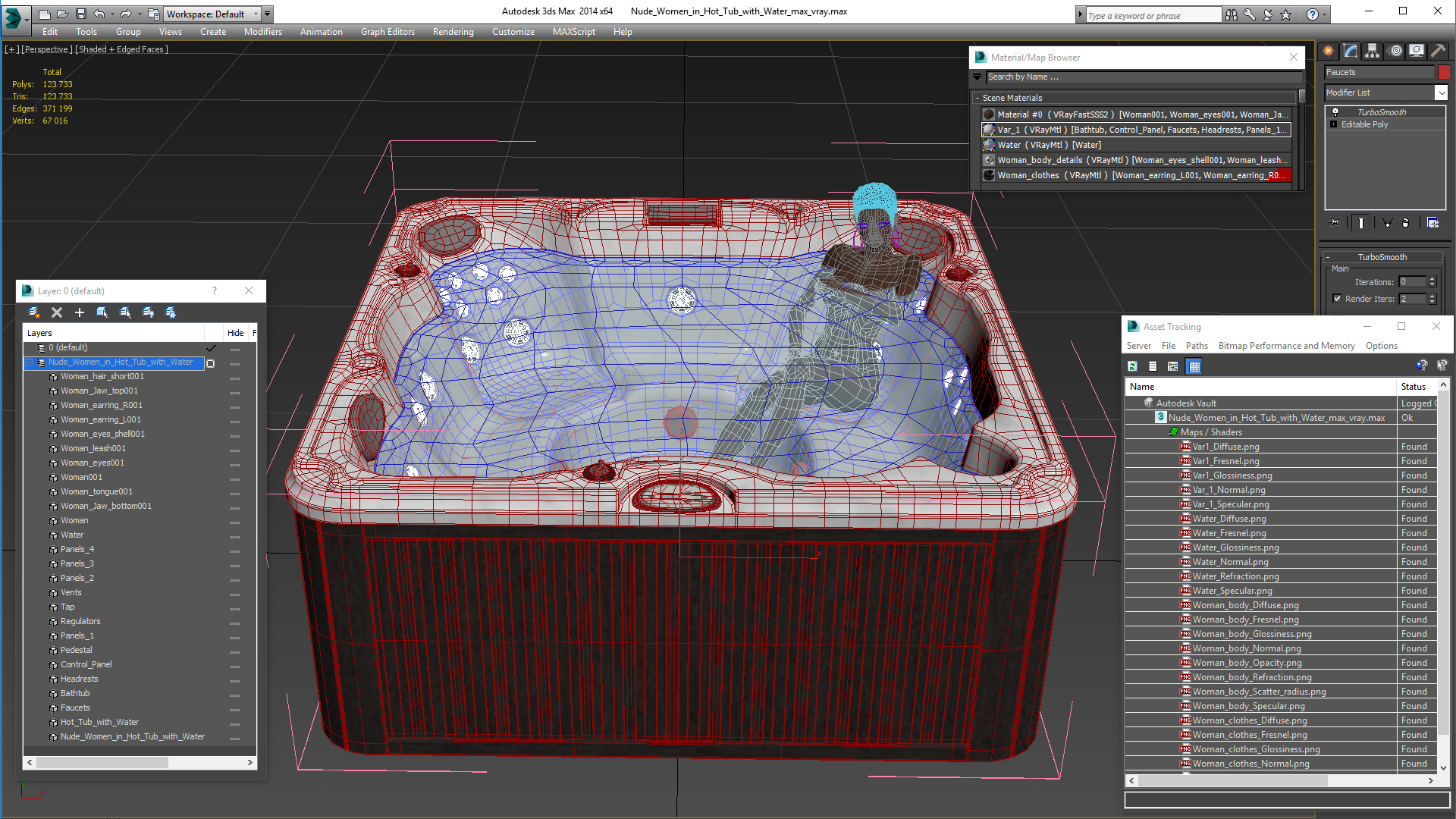Toggle the Render Iters checkbox

coord(1338,299)
